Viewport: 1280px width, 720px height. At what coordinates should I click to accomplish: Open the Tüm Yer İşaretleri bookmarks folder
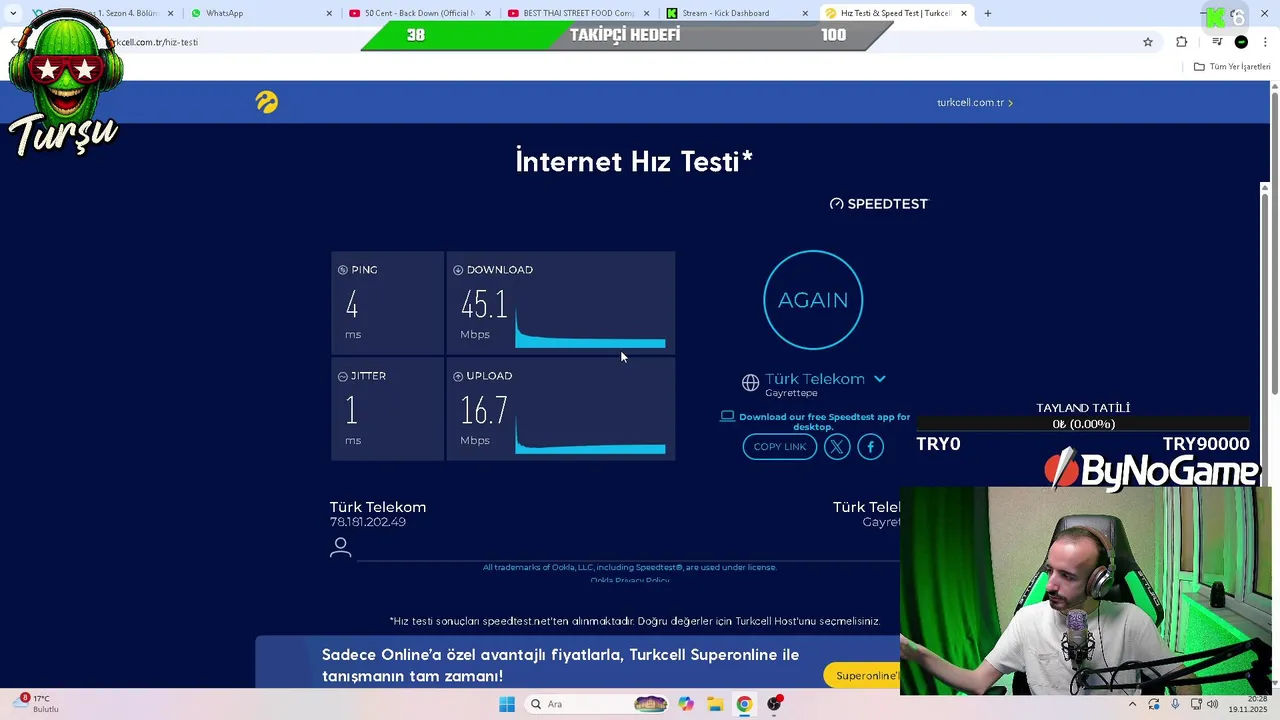pyautogui.click(x=1232, y=67)
